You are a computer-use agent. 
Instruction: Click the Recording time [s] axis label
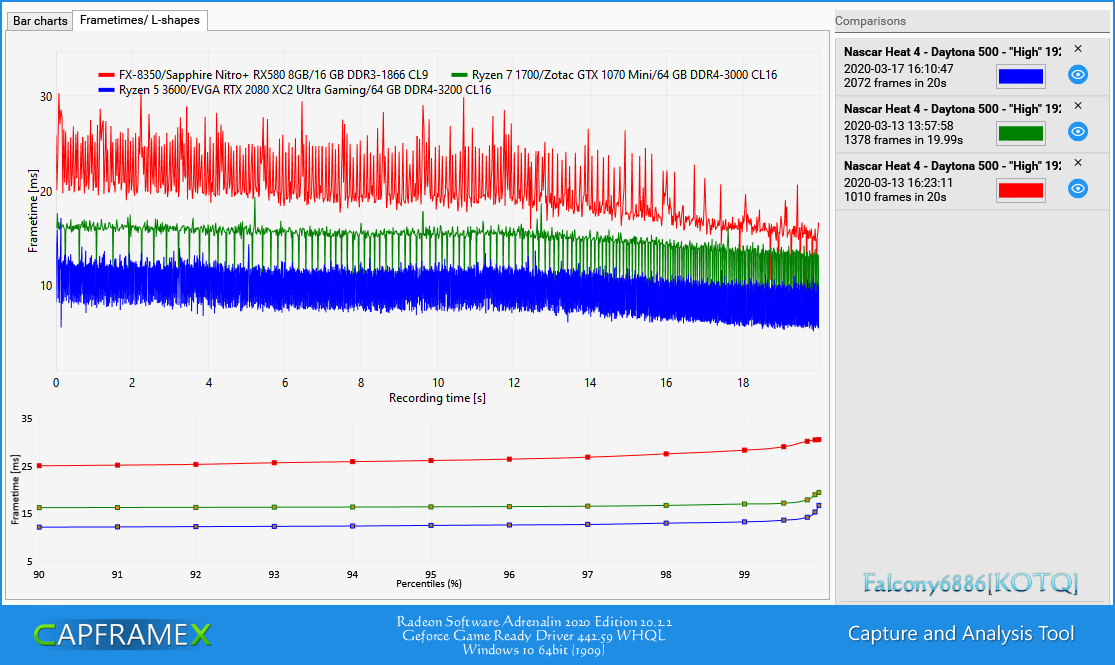click(437, 398)
